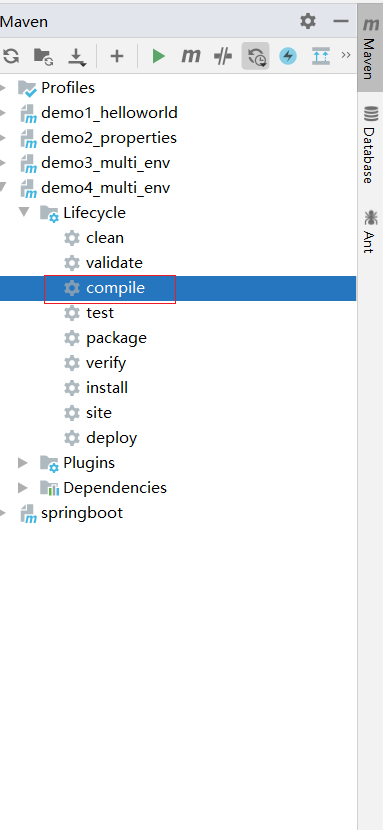This screenshot has width=383, height=830.
Task: Open Execute Maven Goal icon
Action: 191,56
